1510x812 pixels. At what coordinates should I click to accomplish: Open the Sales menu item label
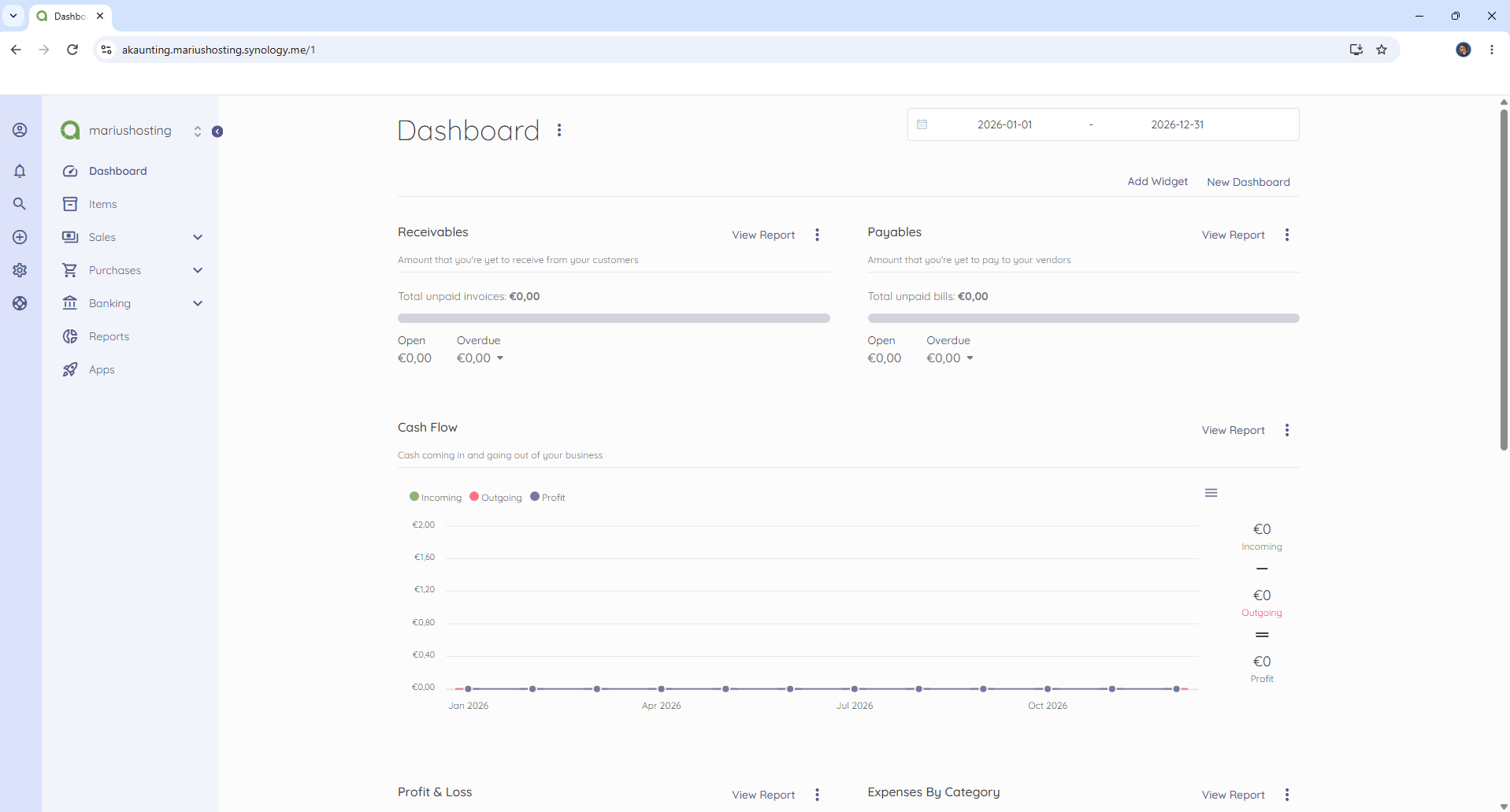coord(102,237)
